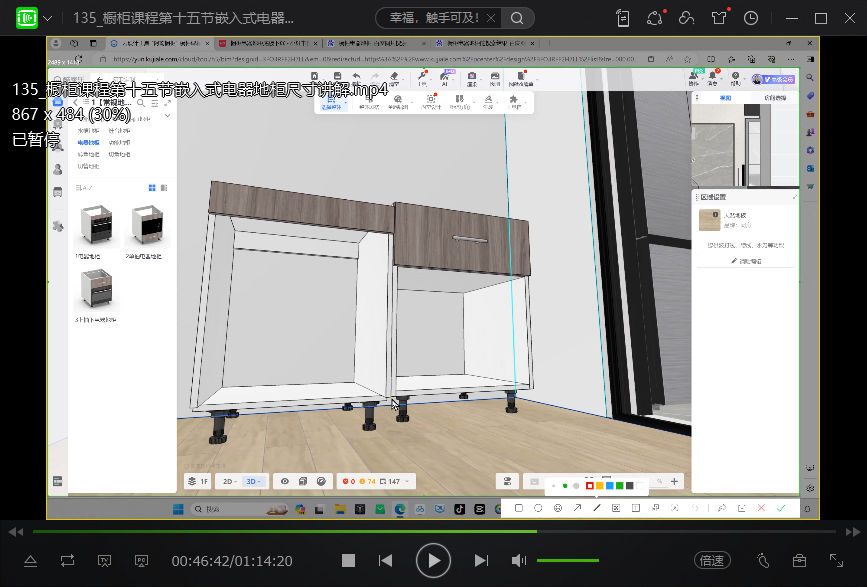Screen dimensions: 867x587
Task: Pick the blue annotation color swatch
Action: [x=609, y=486]
